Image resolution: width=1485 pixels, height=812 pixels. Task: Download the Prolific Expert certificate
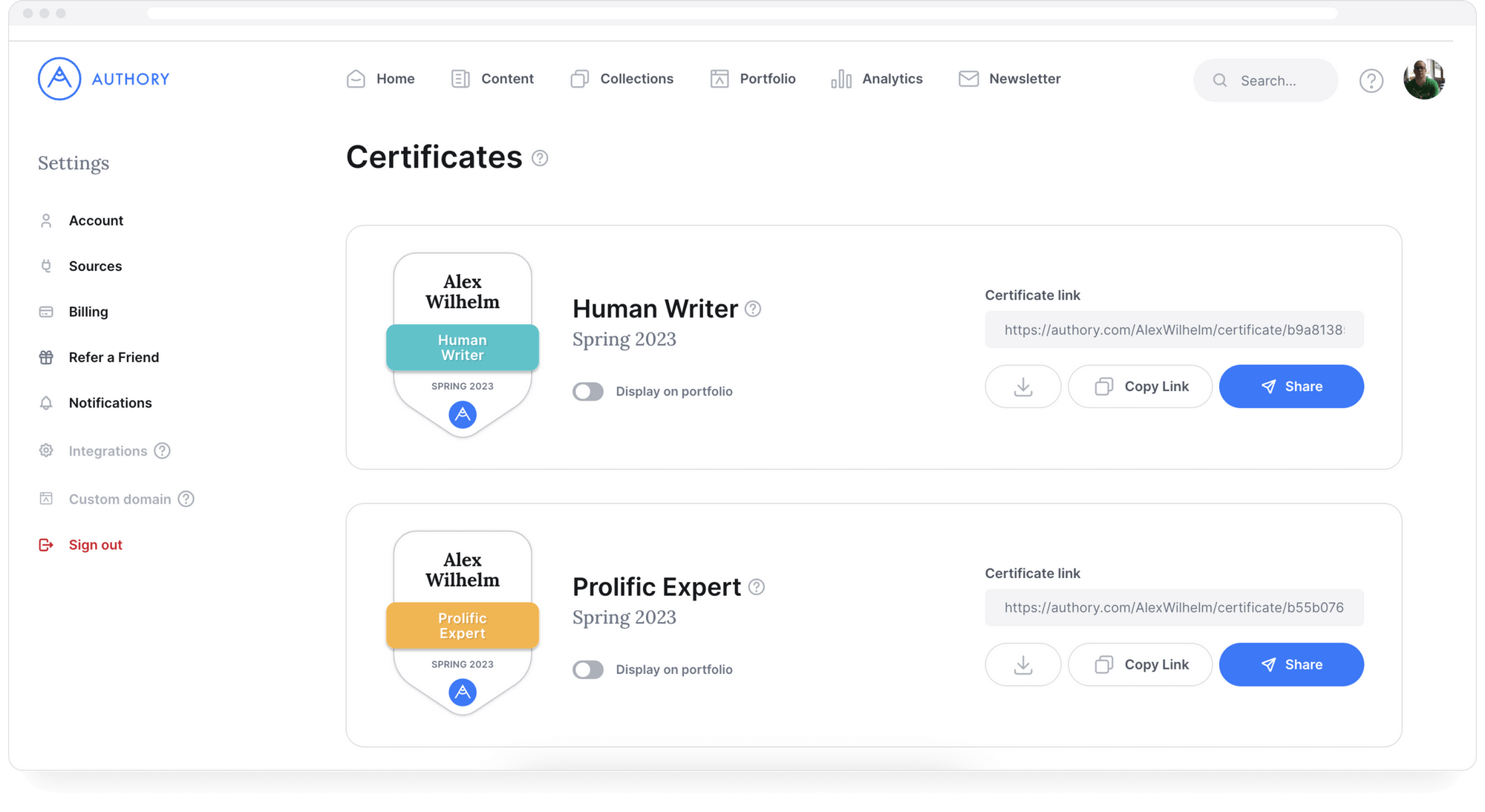click(1023, 664)
